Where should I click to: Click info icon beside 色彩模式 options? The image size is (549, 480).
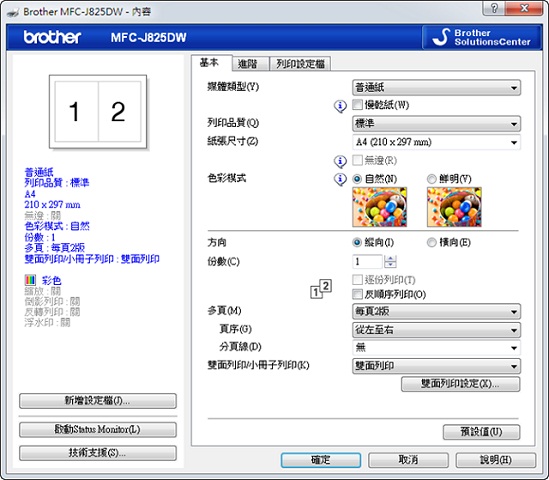point(340,179)
